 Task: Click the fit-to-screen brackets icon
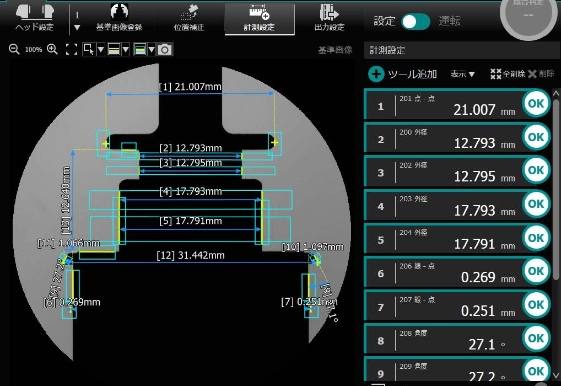tap(71, 49)
